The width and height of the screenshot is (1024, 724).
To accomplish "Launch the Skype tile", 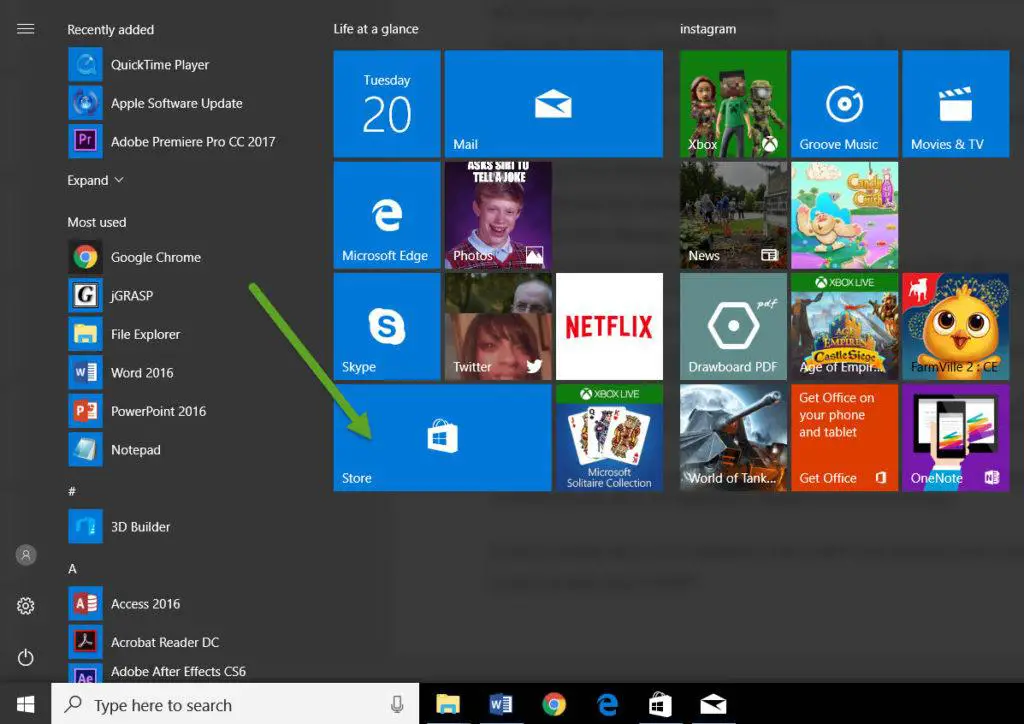I will pos(387,326).
